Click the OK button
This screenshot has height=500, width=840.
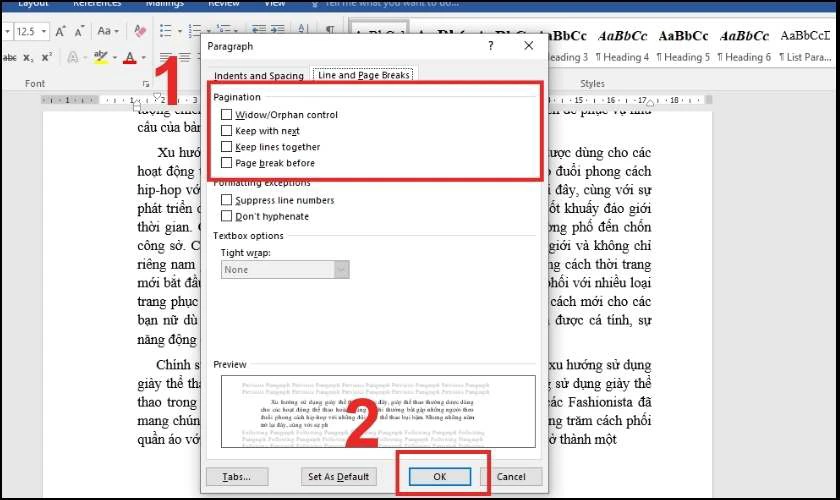pos(440,476)
